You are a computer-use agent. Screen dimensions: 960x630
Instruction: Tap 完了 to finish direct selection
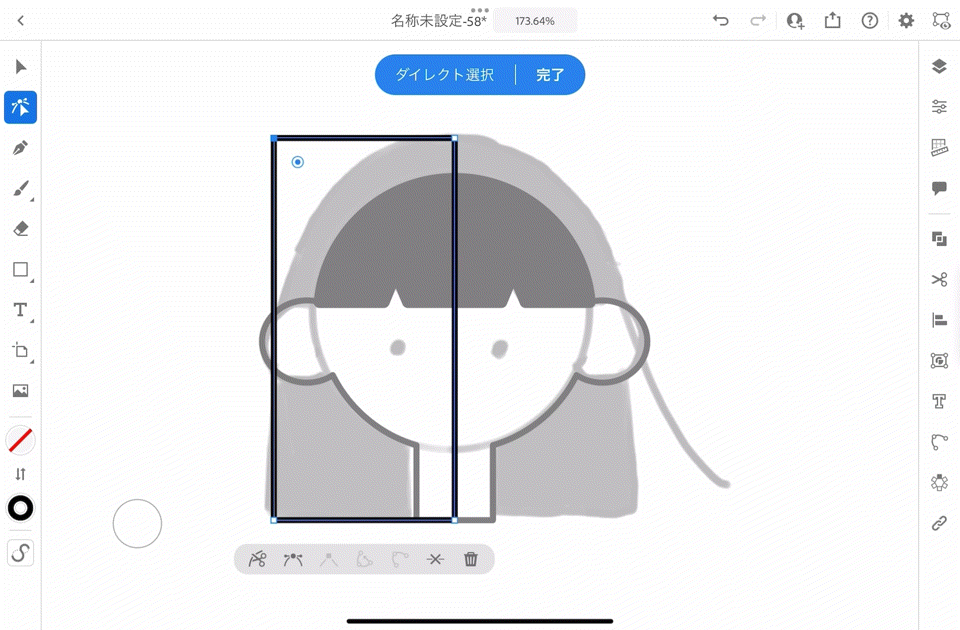pos(550,75)
